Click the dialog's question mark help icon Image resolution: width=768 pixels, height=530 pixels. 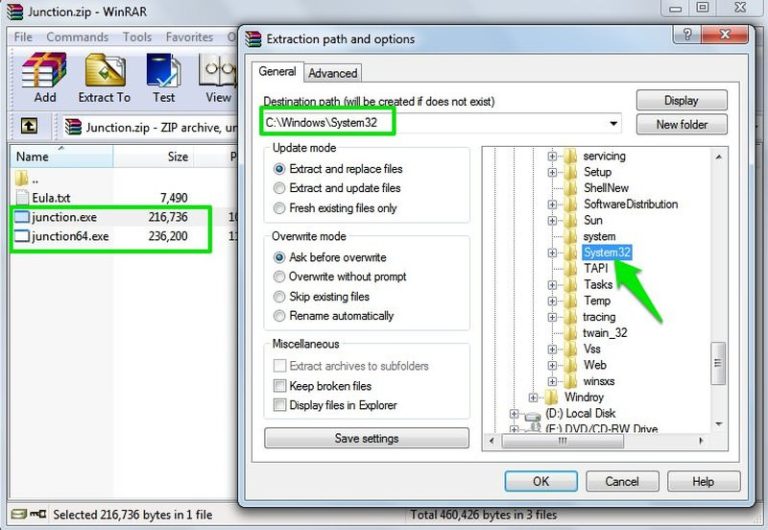(x=687, y=34)
